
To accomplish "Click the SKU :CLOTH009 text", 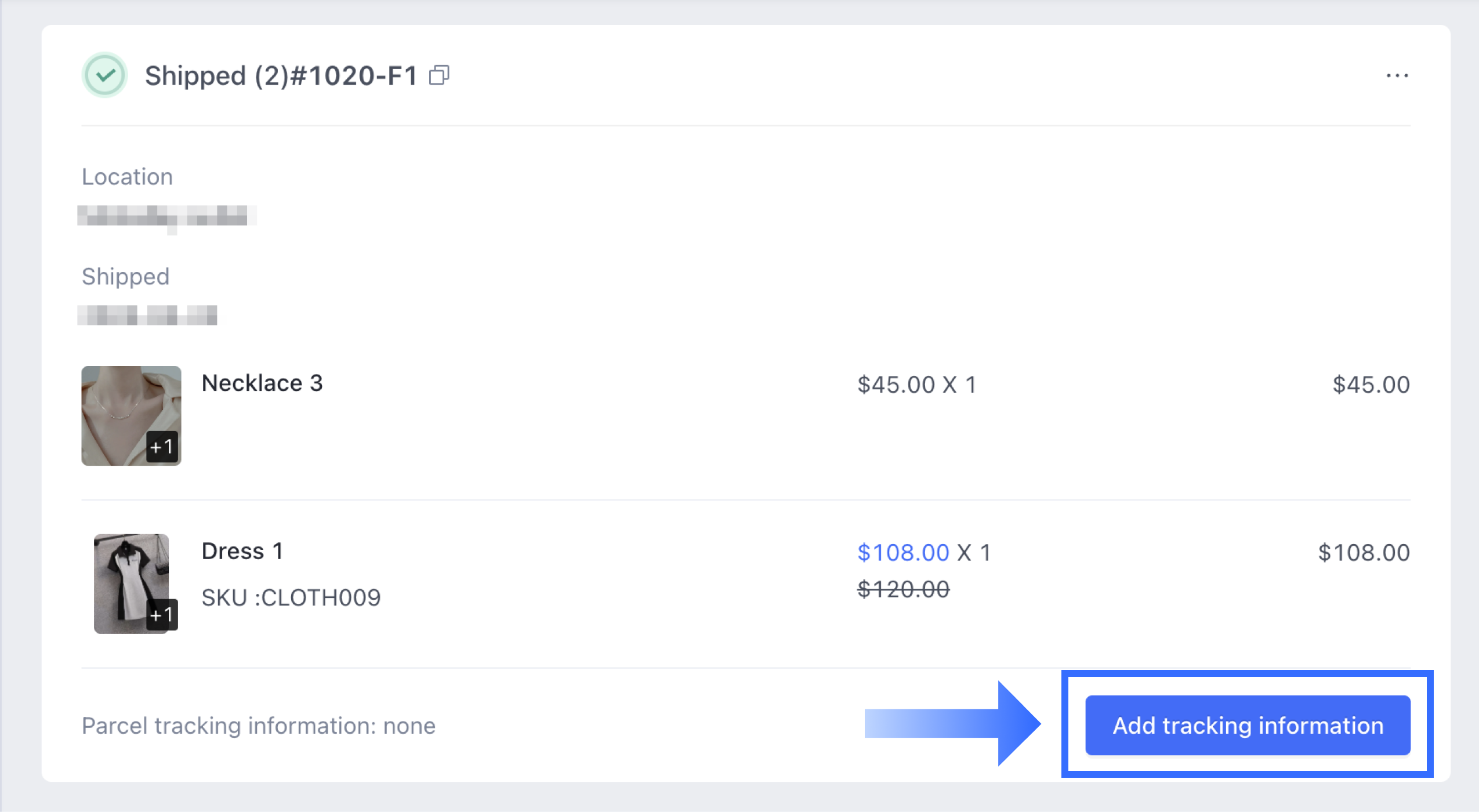I will [x=291, y=598].
